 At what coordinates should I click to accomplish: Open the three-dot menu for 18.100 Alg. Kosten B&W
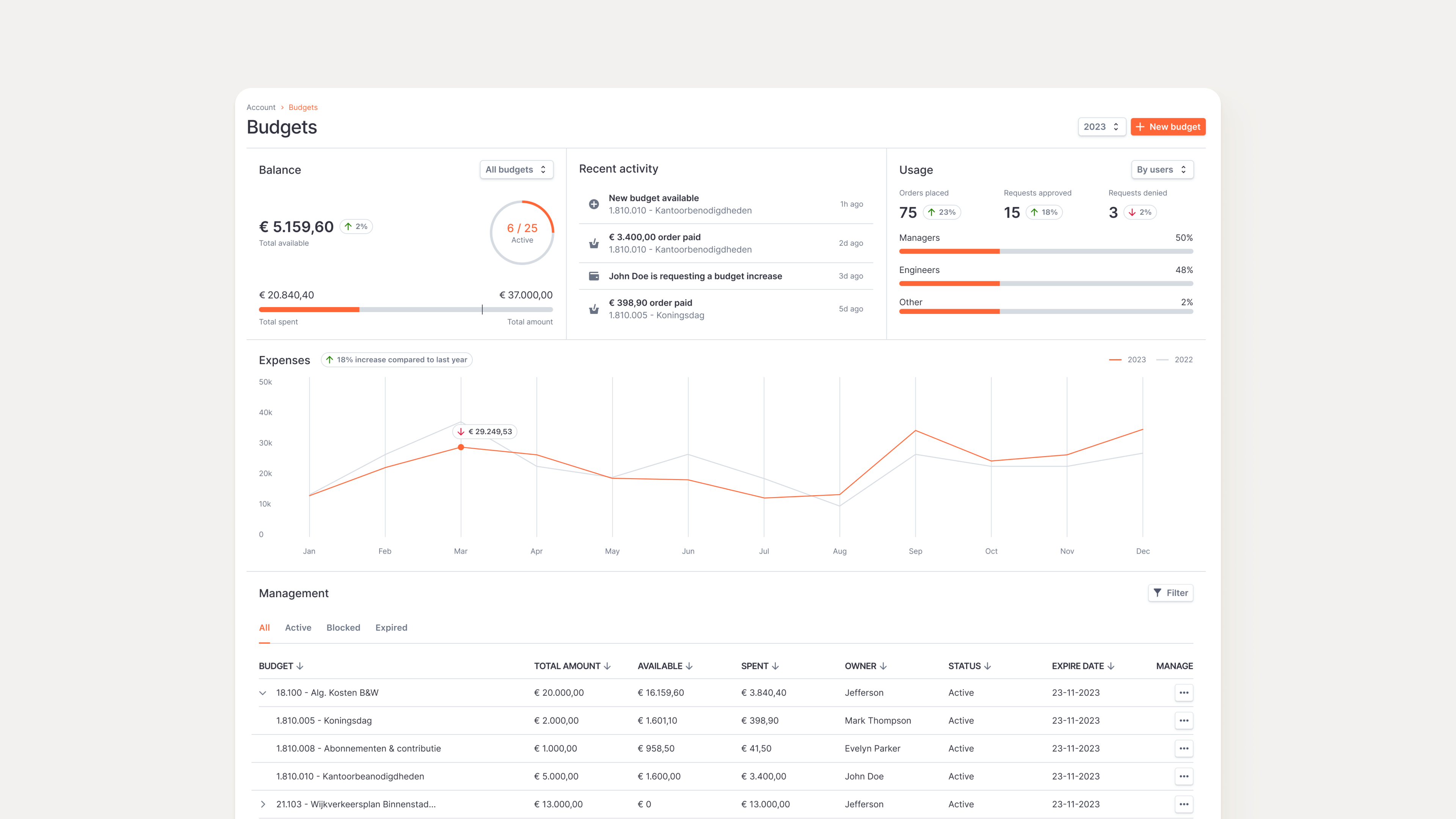[x=1183, y=692]
